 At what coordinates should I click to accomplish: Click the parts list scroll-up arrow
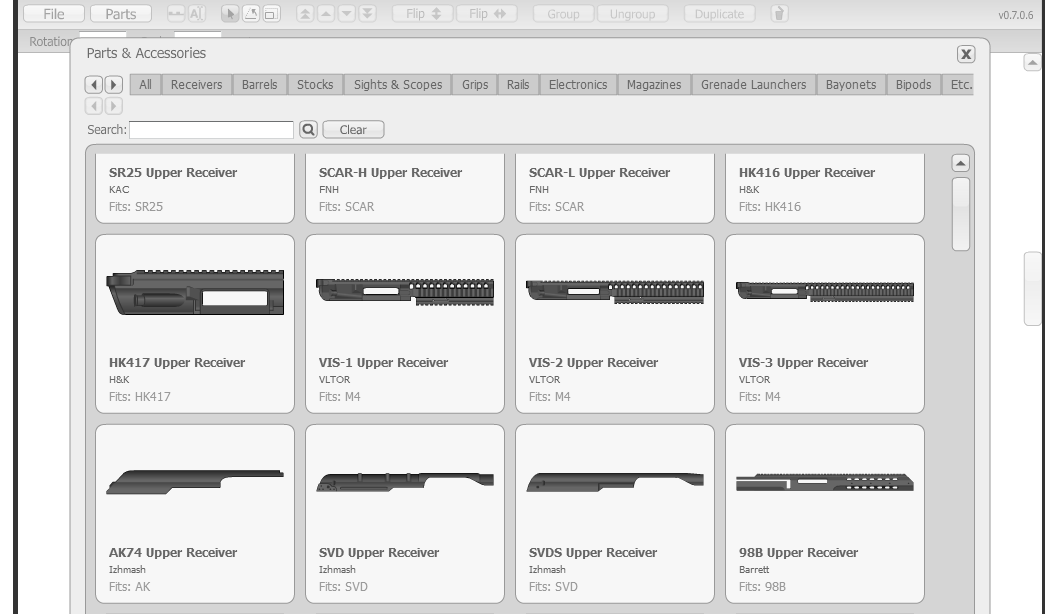(960, 163)
